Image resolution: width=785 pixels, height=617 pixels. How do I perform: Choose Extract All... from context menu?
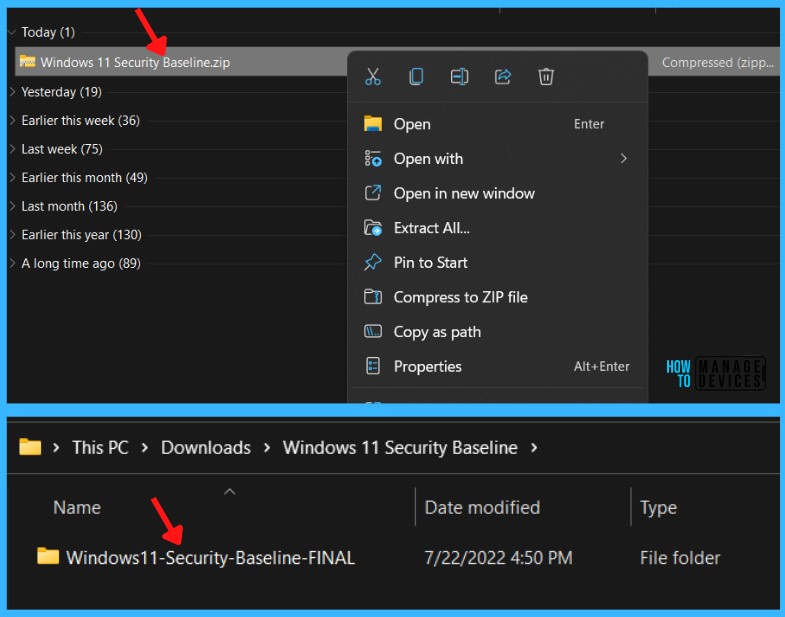[498, 228]
